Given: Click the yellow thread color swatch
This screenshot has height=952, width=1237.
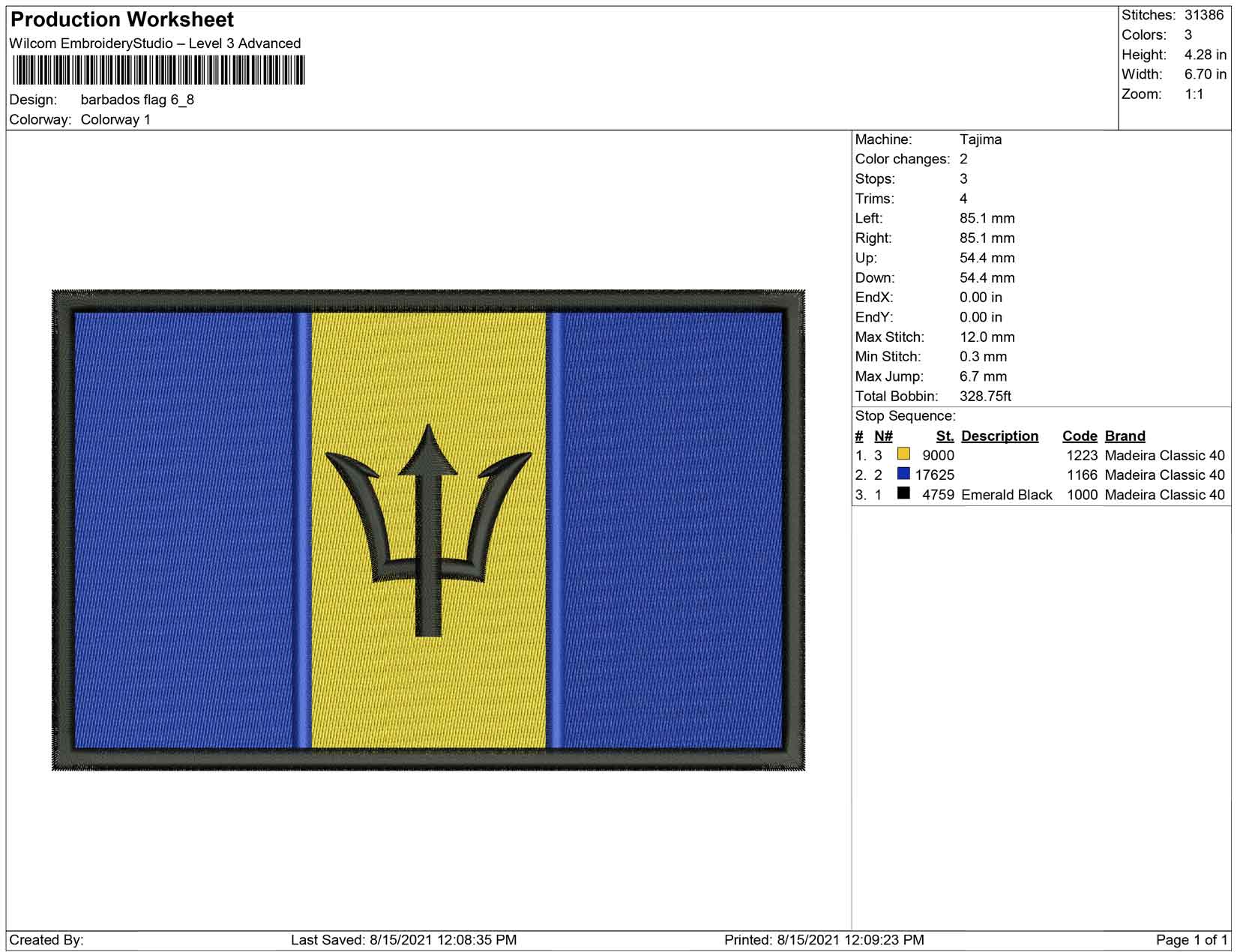Looking at the screenshot, I should click(x=903, y=454).
